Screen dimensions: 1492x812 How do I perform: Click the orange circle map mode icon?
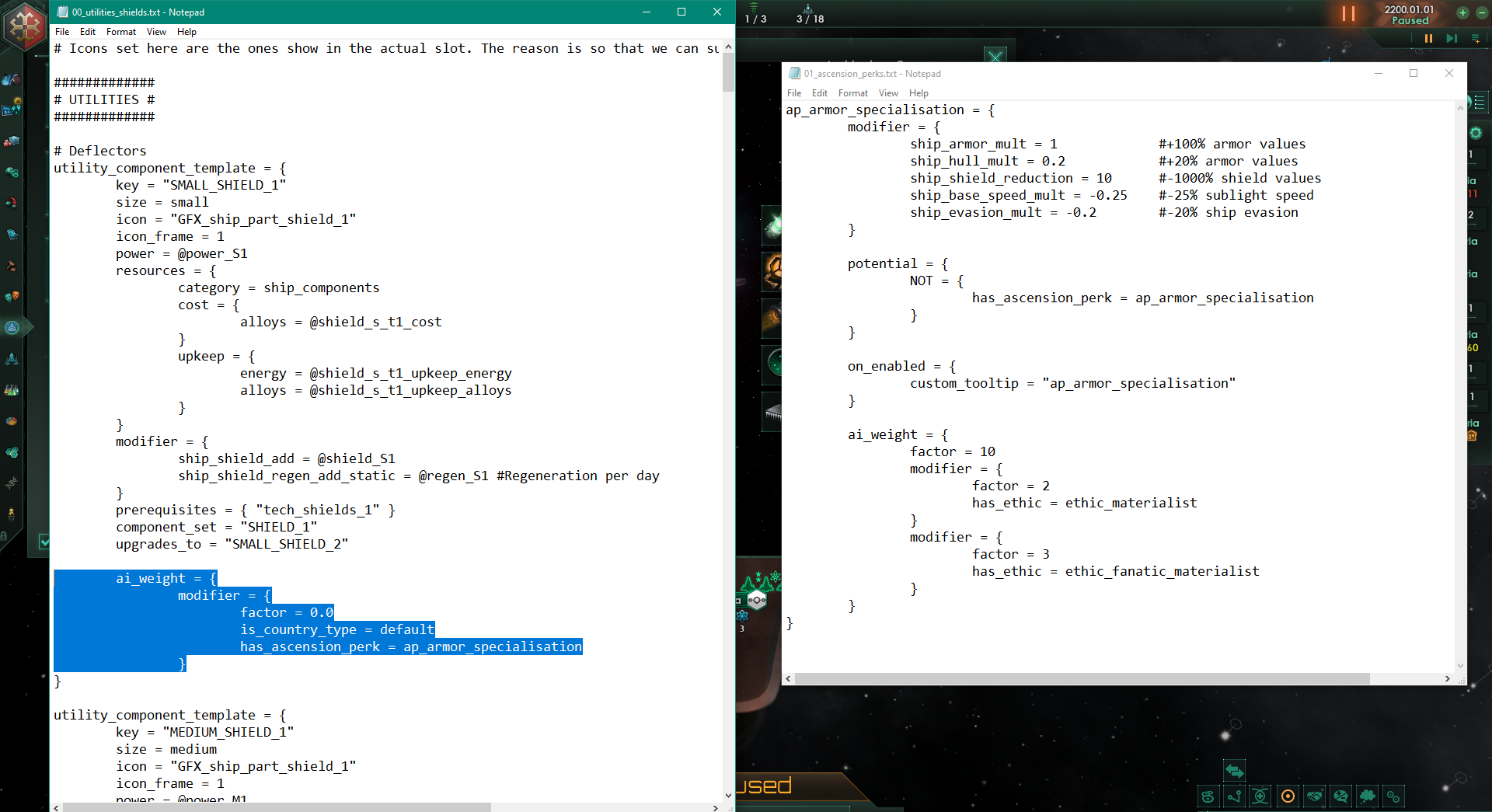1288,796
